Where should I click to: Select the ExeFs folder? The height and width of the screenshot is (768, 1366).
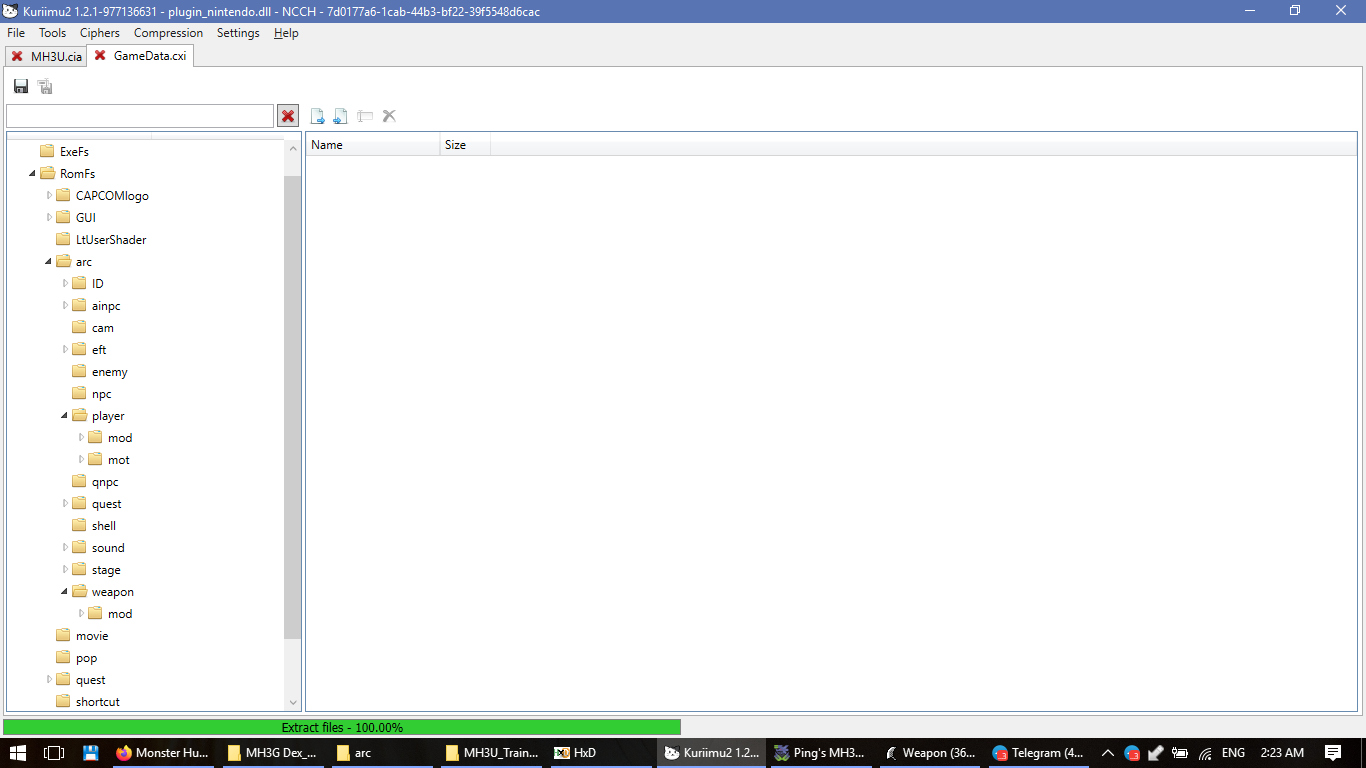74,152
